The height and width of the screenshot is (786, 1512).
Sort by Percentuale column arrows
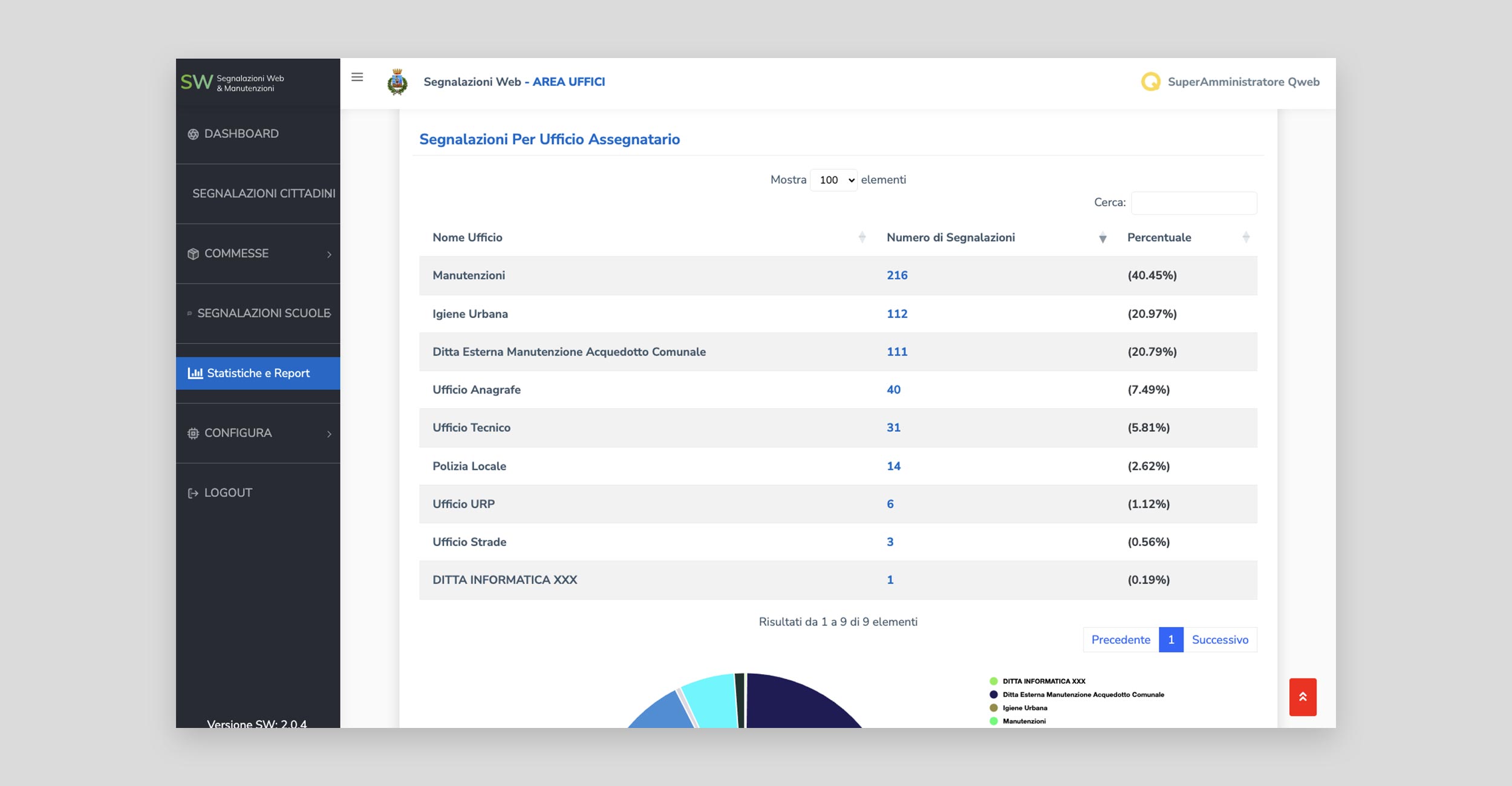coord(1245,238)
